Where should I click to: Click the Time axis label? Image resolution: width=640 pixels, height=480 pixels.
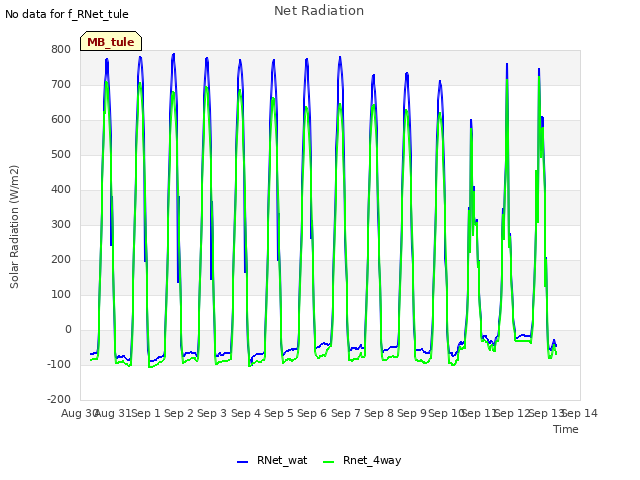[x=566, y=429]
